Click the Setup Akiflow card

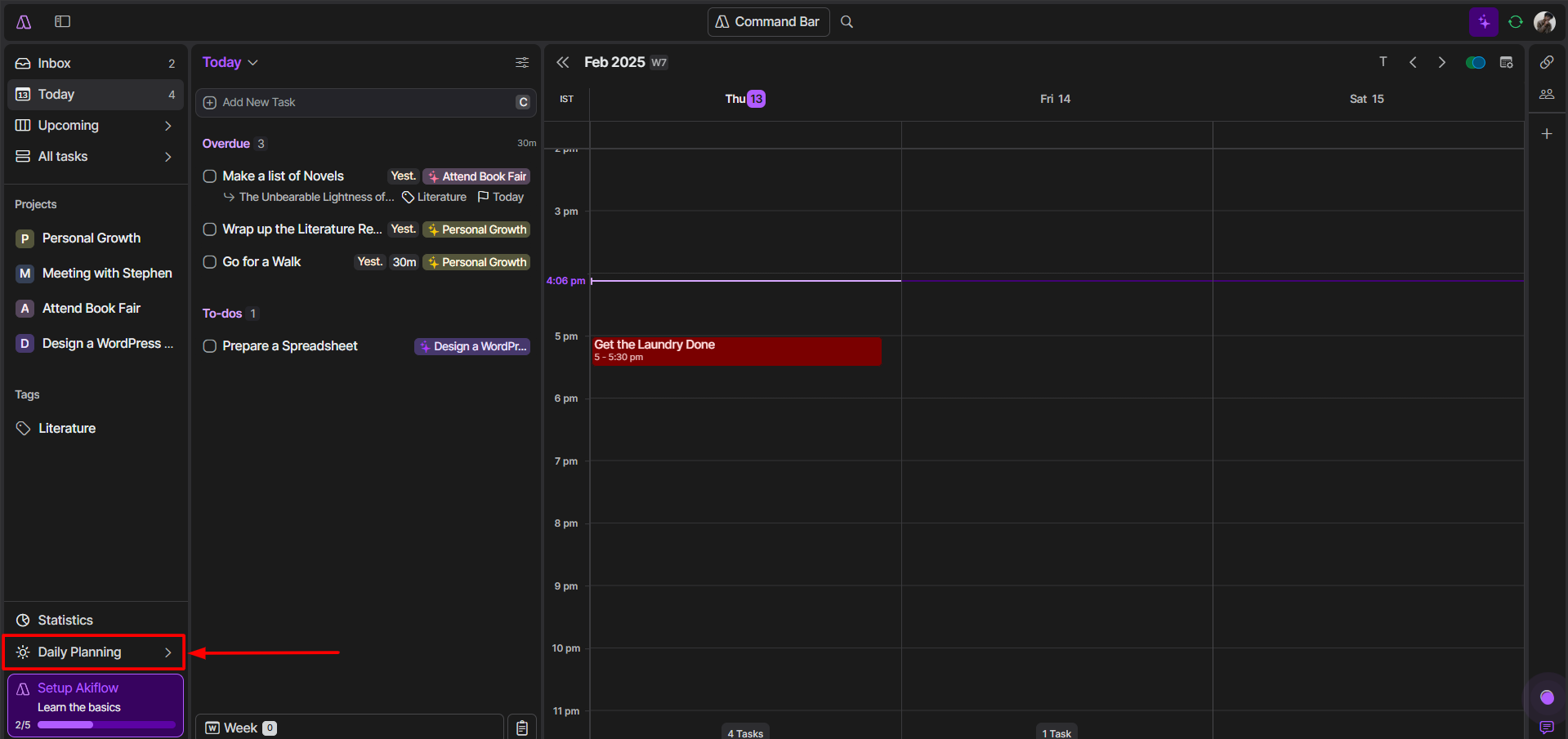pos(96,706)
